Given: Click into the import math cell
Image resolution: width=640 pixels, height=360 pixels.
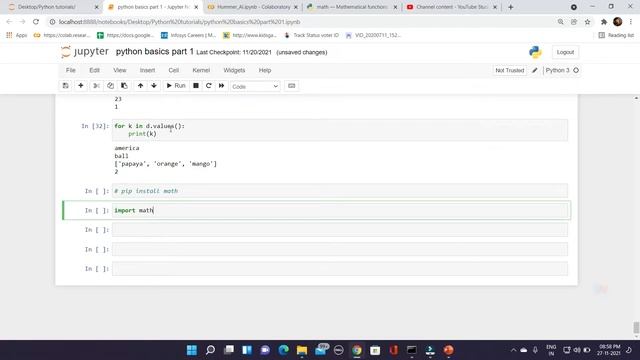Looking at the screenshot, I should click(x=340, y=210).
